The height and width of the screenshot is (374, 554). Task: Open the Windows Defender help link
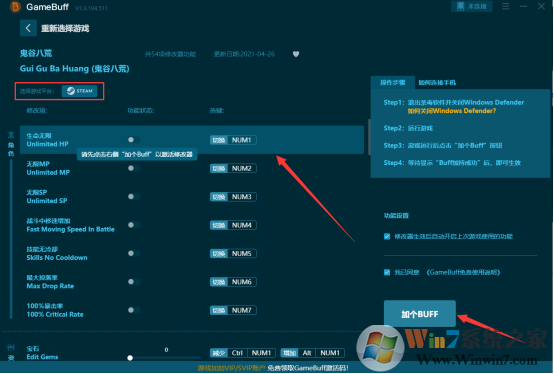point(452,111)
